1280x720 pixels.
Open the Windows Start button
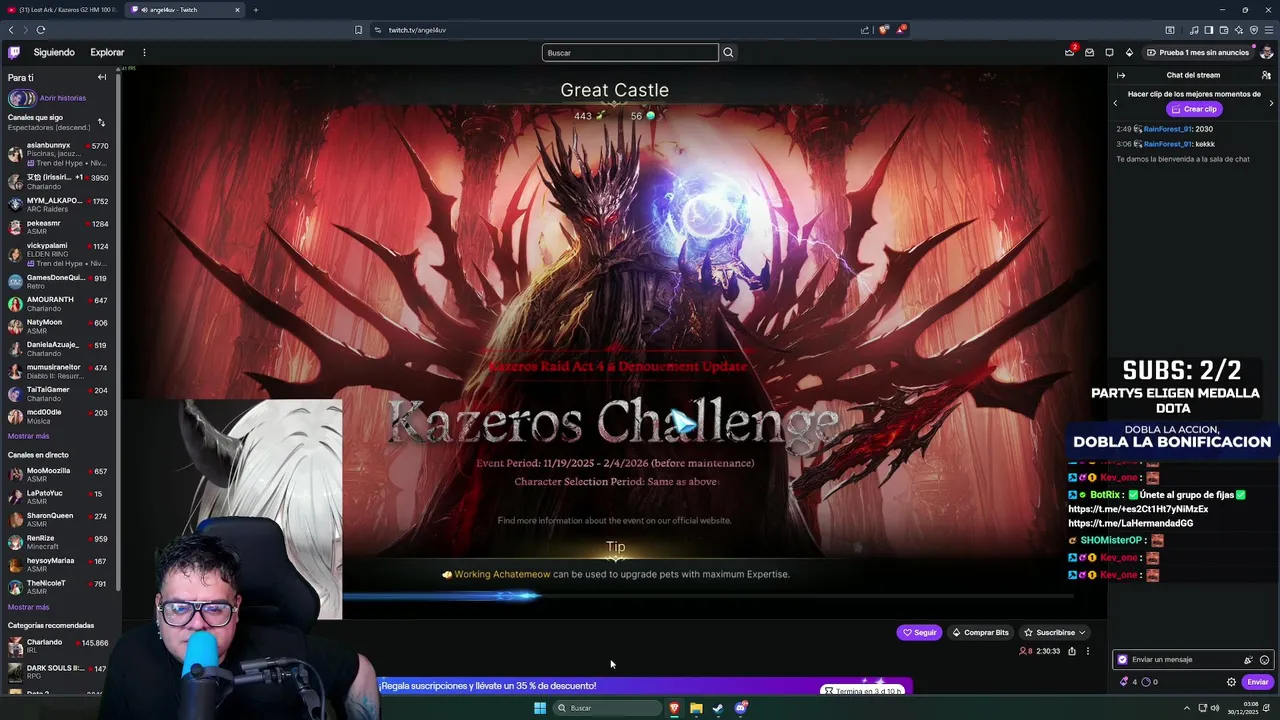click(x=540, y=708)
